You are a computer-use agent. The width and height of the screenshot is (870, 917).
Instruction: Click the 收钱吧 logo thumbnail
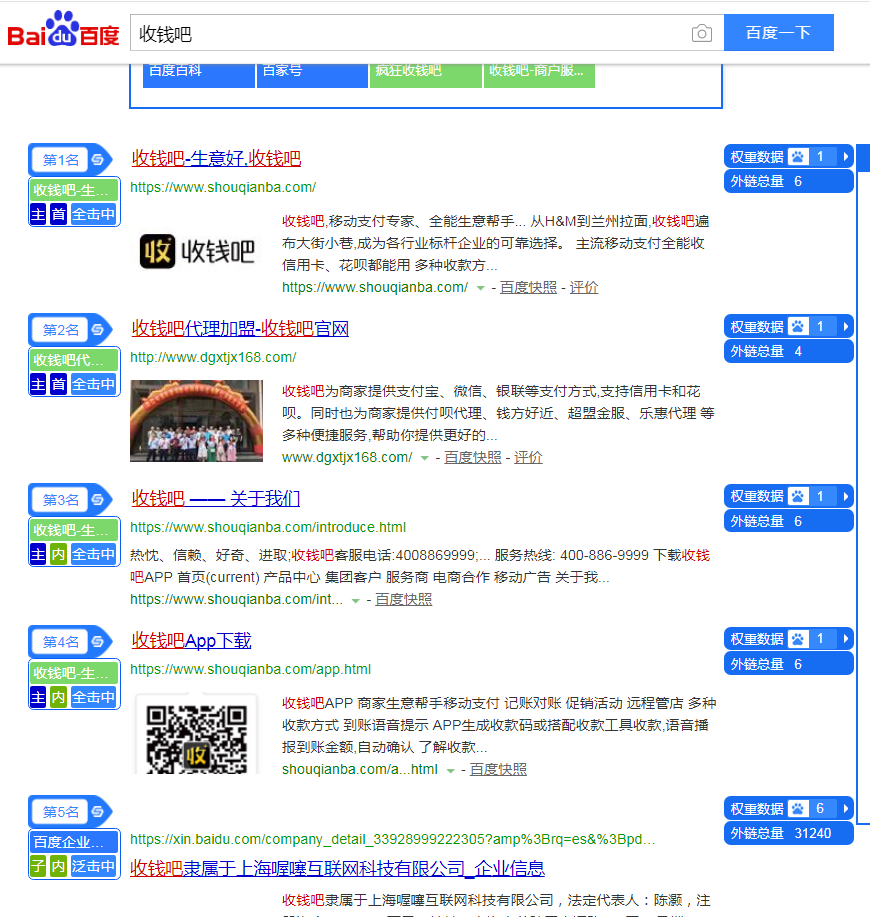tap(197, 251)
